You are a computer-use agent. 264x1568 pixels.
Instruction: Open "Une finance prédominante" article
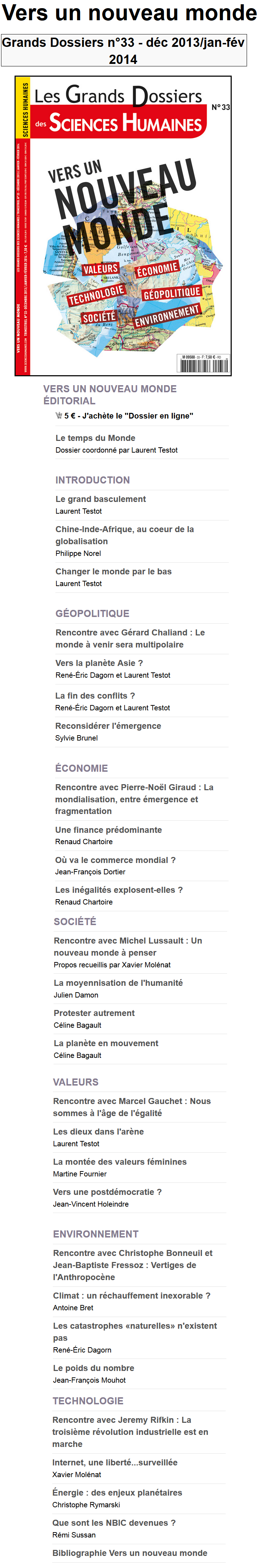(108, 830)
